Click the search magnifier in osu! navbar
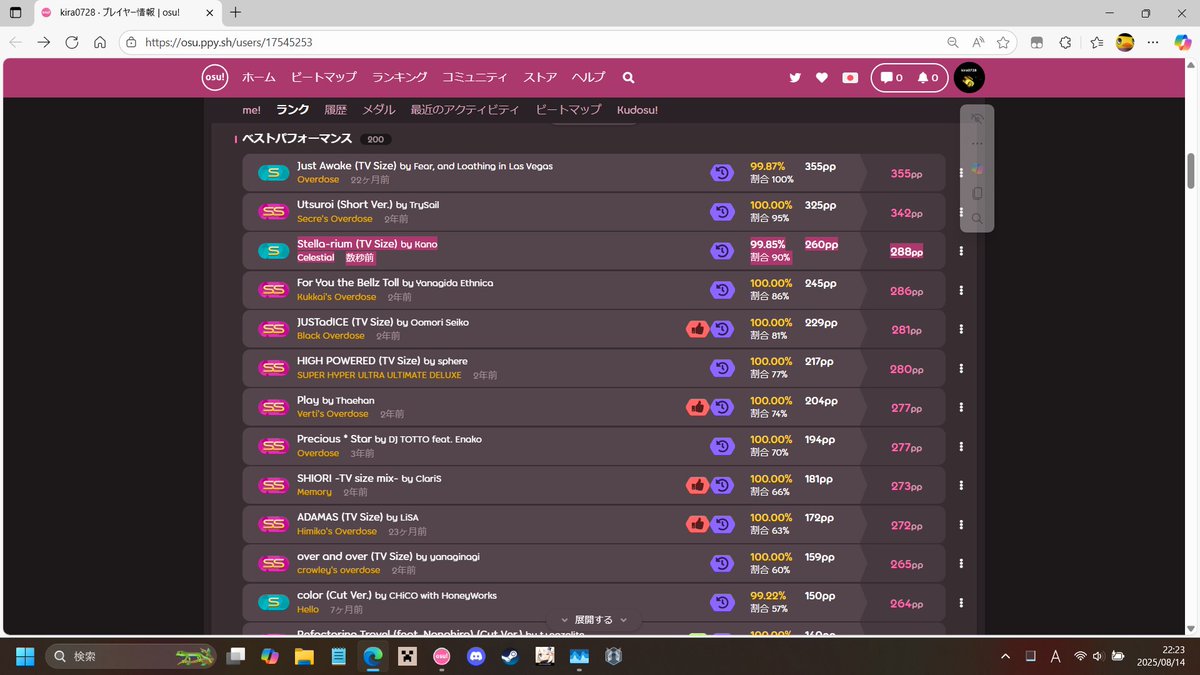Image resolution: width=1200 pixels, height=675 pixels. point(628,77)
